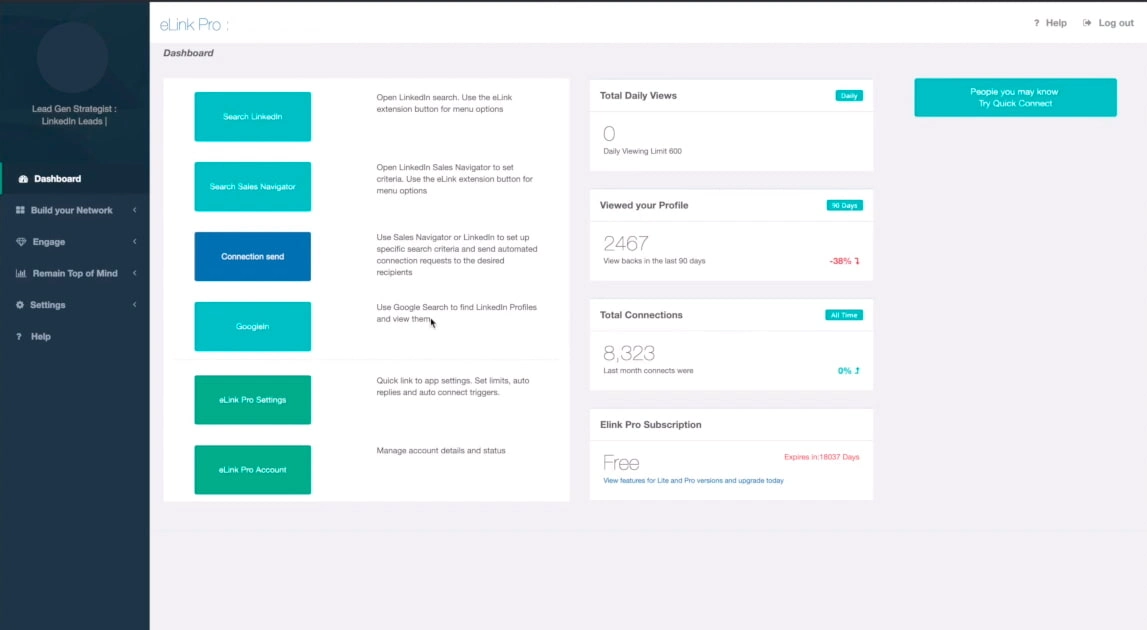Click the 2467 view backs count
This screenshot has height=630, width=1147.
[625, 243]
